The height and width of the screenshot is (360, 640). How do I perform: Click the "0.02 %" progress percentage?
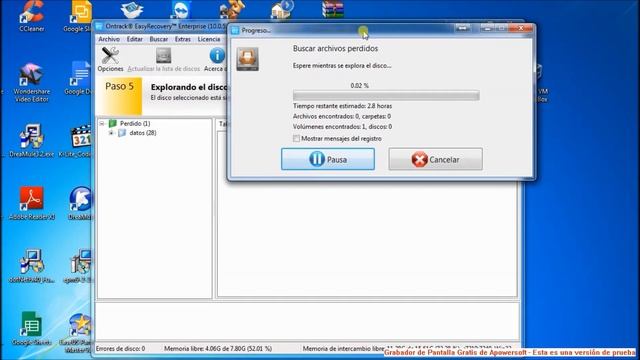360,86
